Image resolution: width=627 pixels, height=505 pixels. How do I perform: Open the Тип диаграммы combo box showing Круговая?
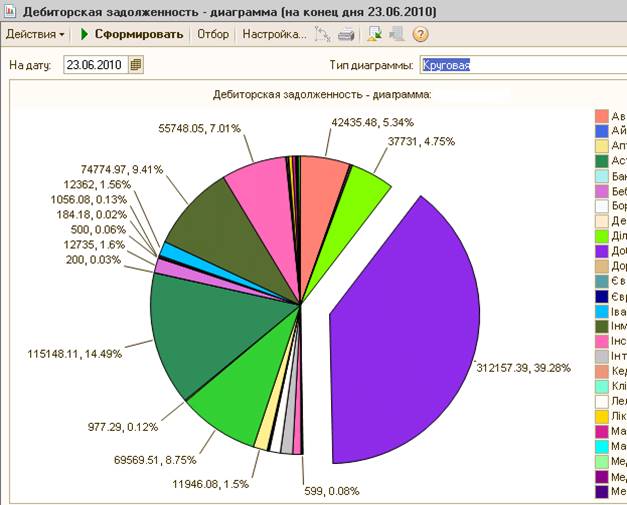click(x=523, y=65)
